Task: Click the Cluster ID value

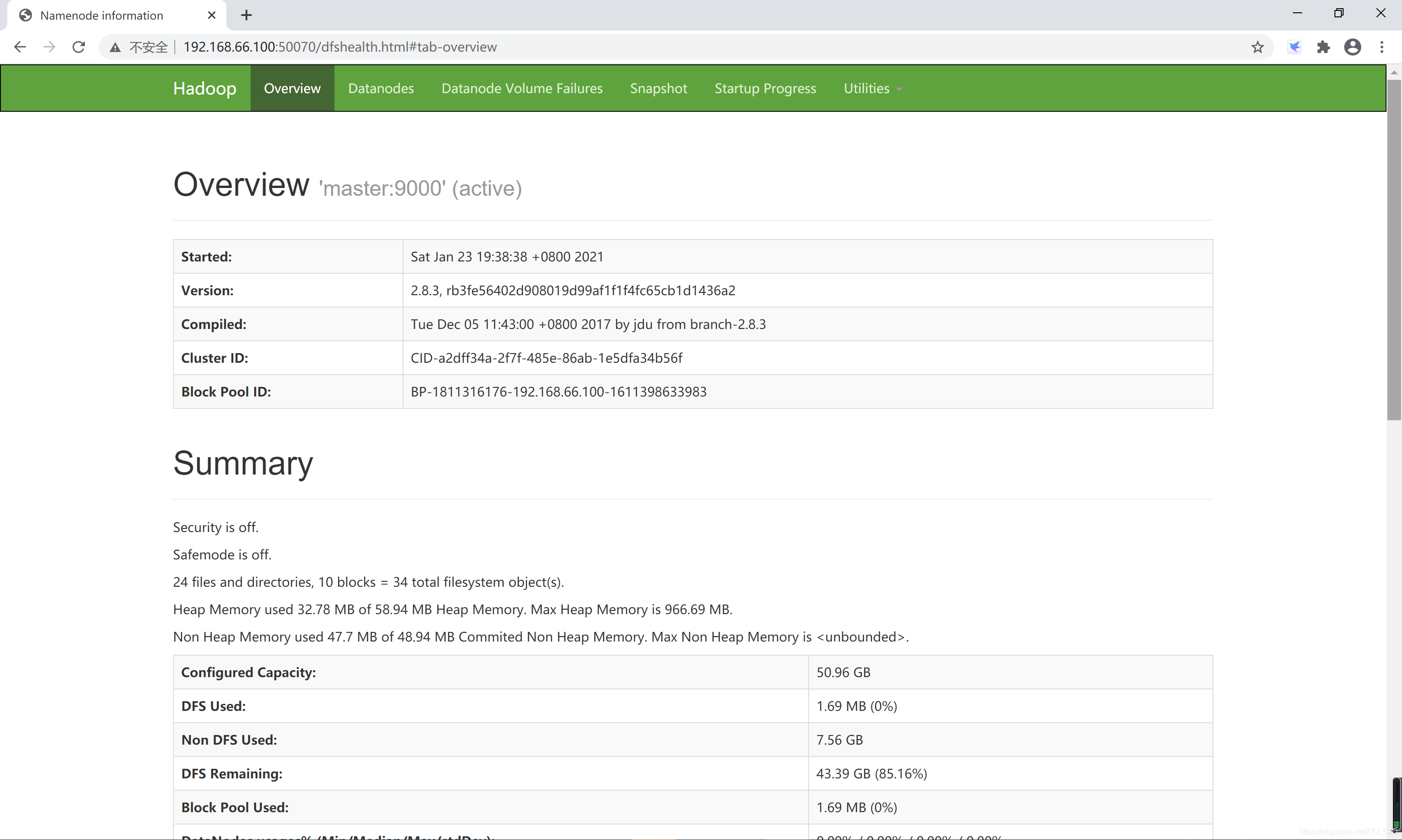Action: (x=546, y=358)
